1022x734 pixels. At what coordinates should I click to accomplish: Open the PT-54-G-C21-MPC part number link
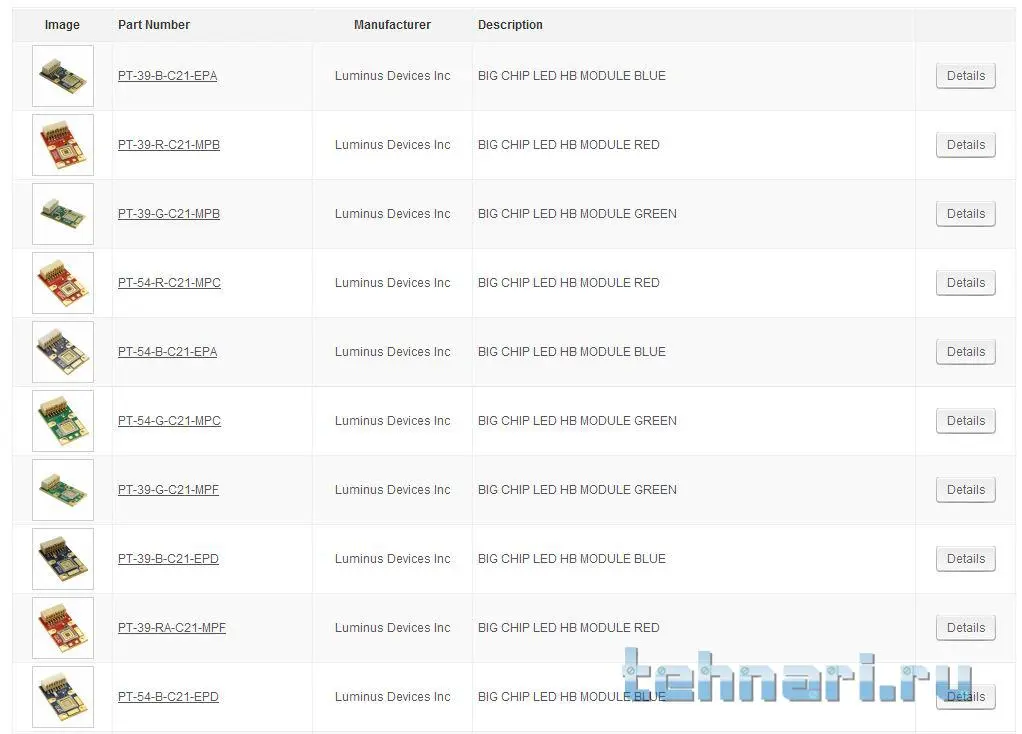coord(169,421)
